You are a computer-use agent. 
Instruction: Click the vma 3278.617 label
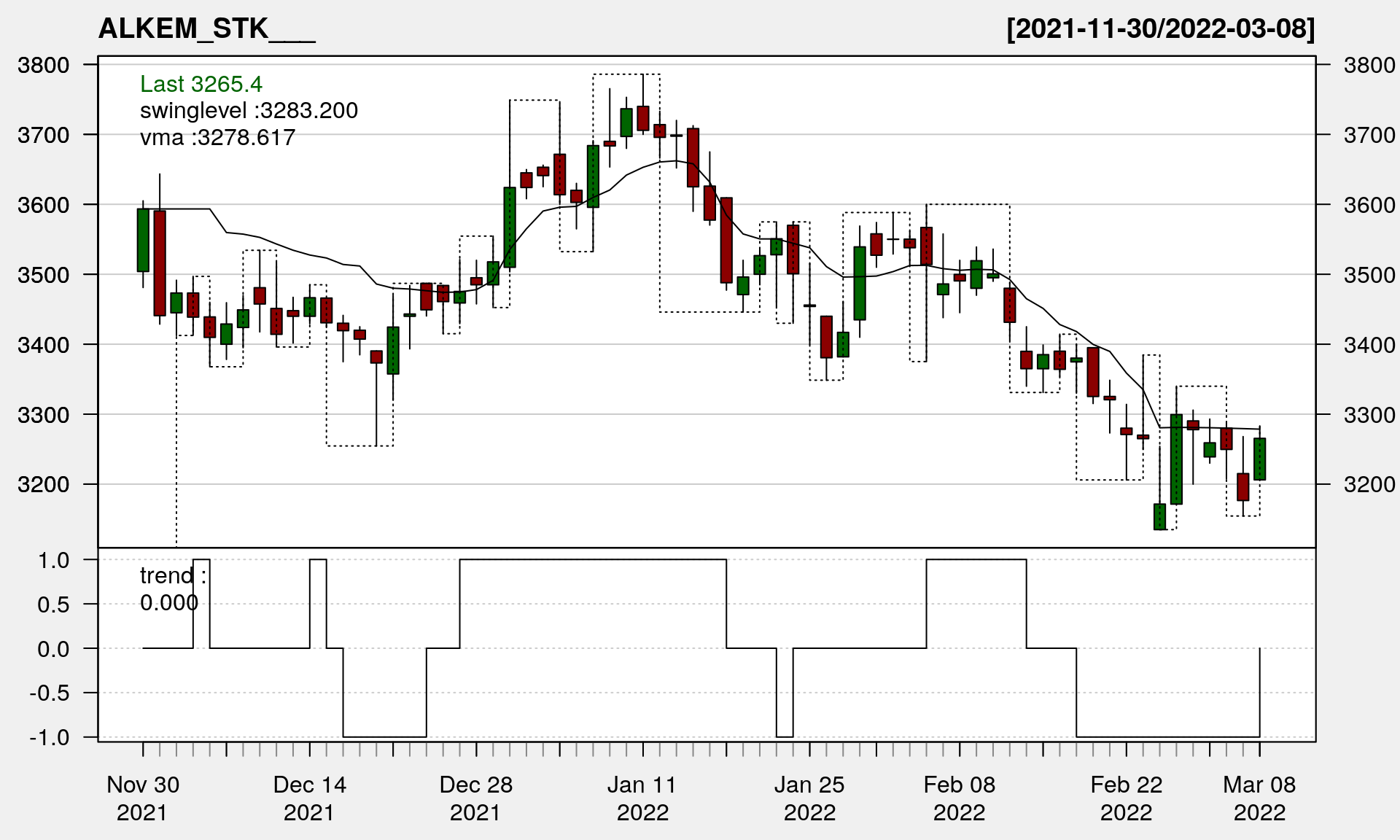pos(217,137)
